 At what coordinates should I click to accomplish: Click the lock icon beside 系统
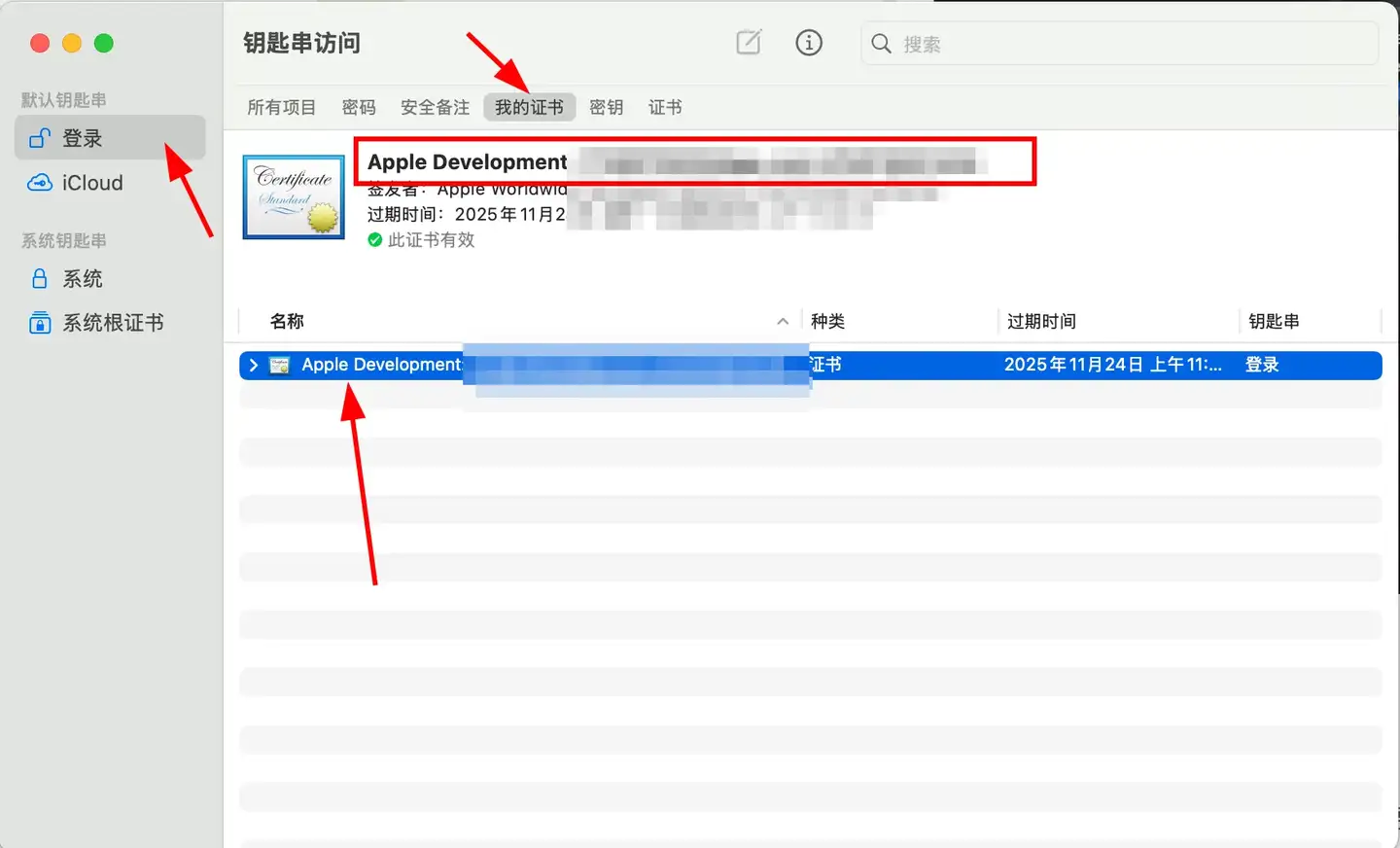pyautogui.click(x=40, y=279)
